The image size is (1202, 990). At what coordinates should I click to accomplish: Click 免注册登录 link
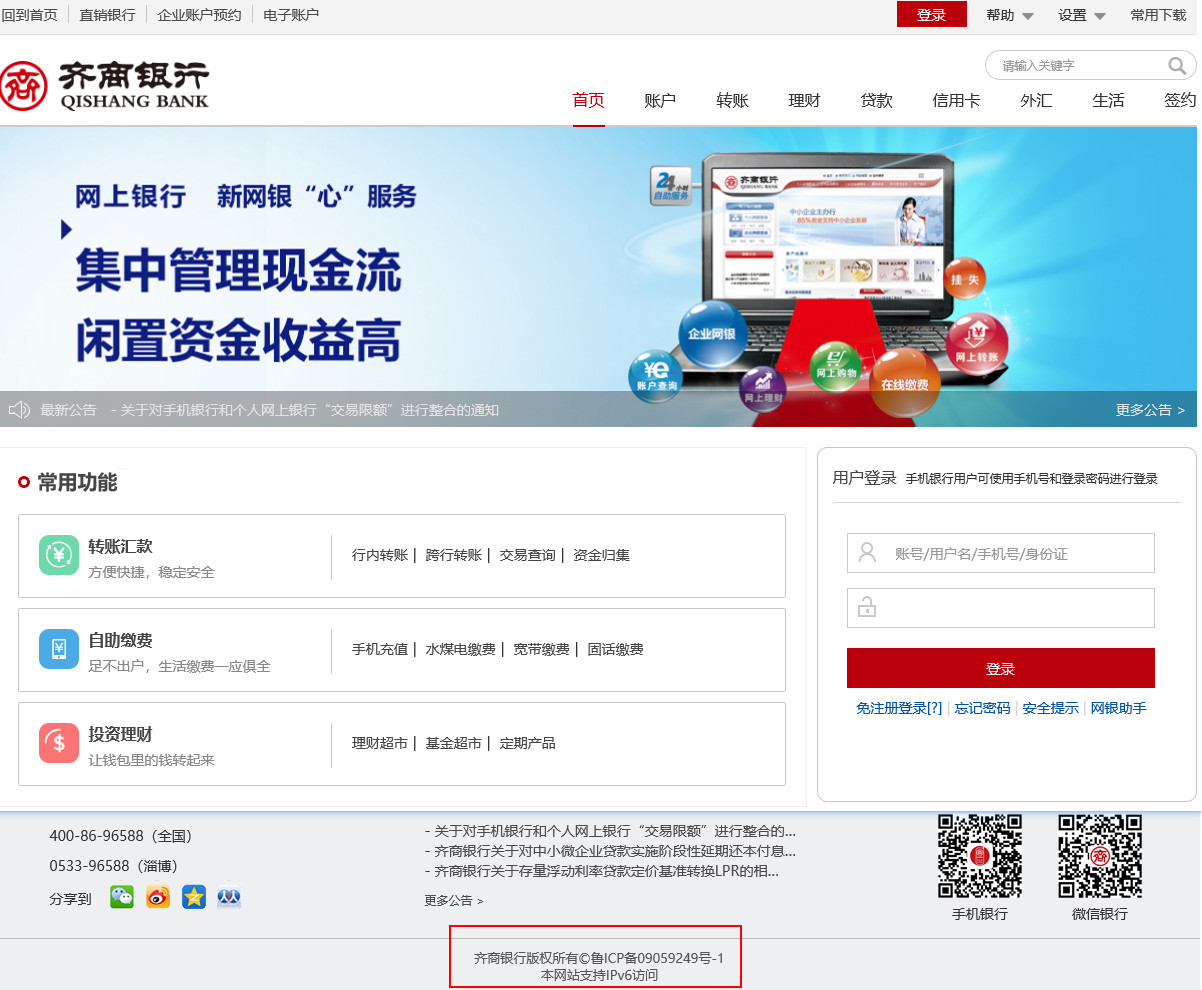[899, 708]
